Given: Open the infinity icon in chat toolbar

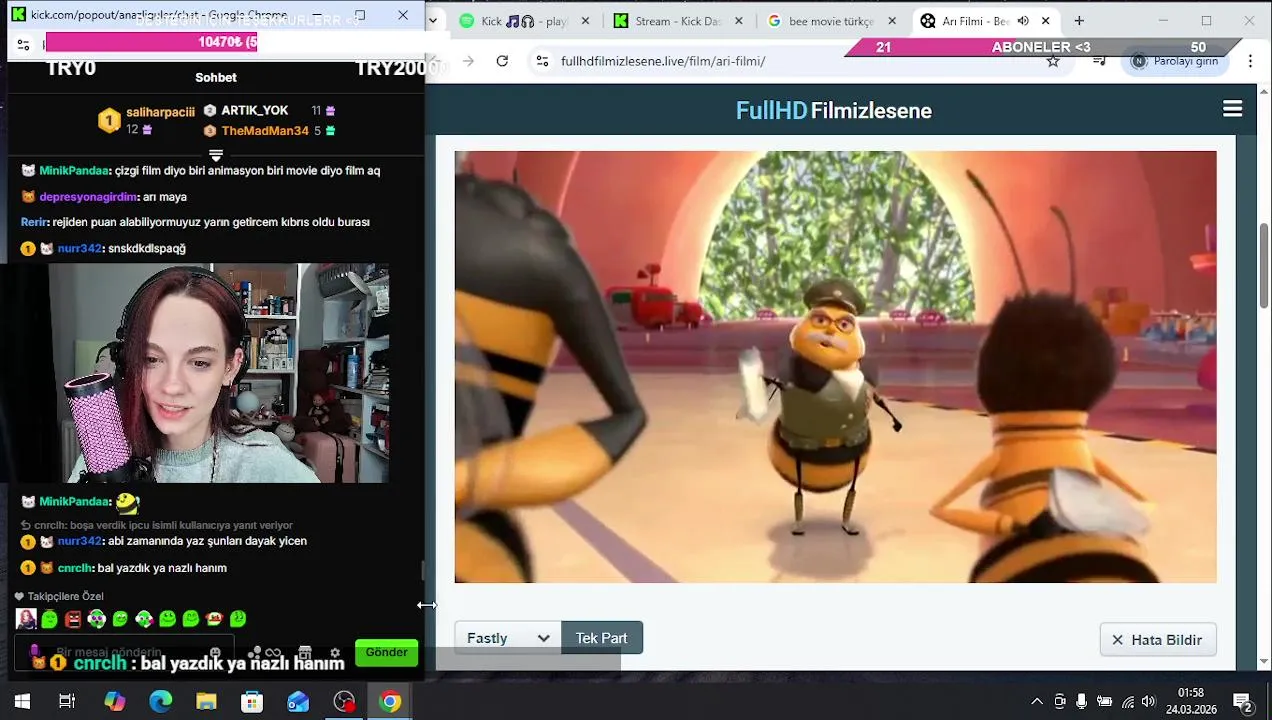Looking at the screenshot, I should pyautogui.click(x=273, y=652).
